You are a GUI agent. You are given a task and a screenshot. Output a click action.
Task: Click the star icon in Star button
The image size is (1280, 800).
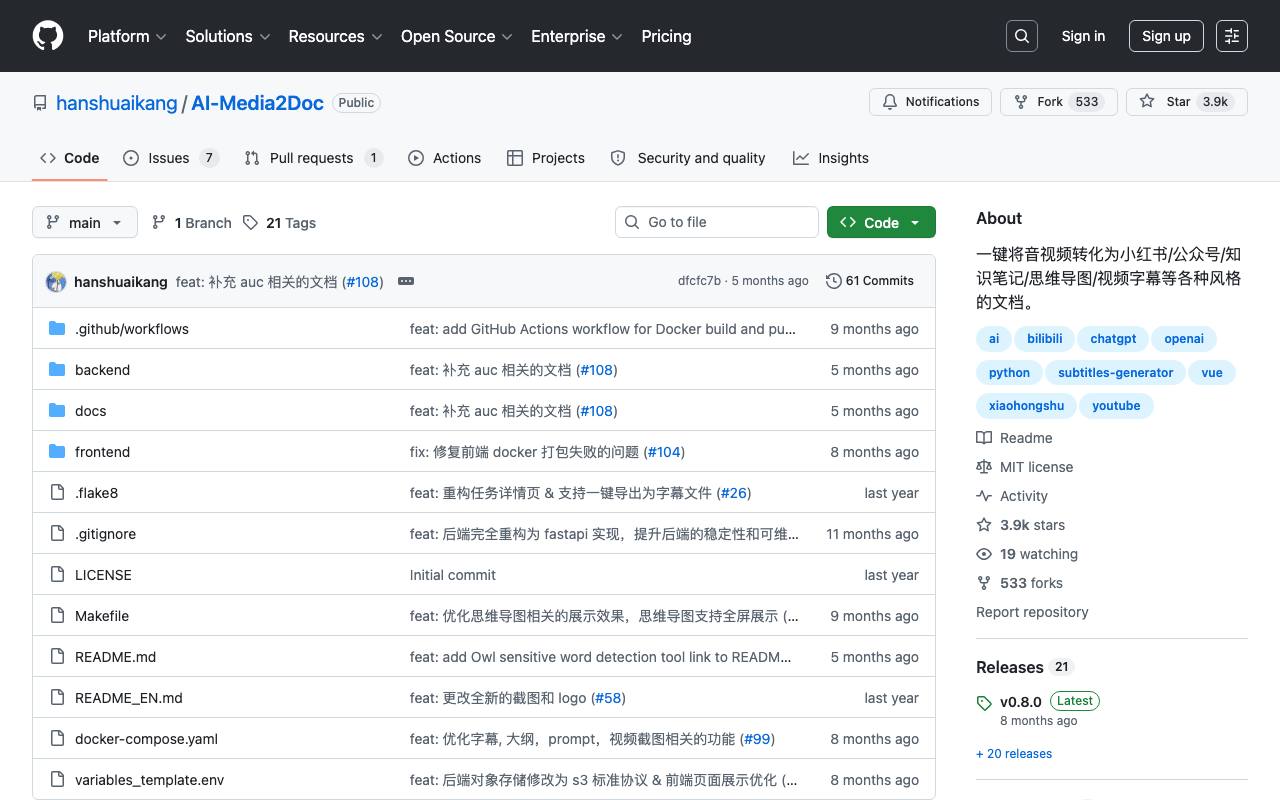[1147, 102]
